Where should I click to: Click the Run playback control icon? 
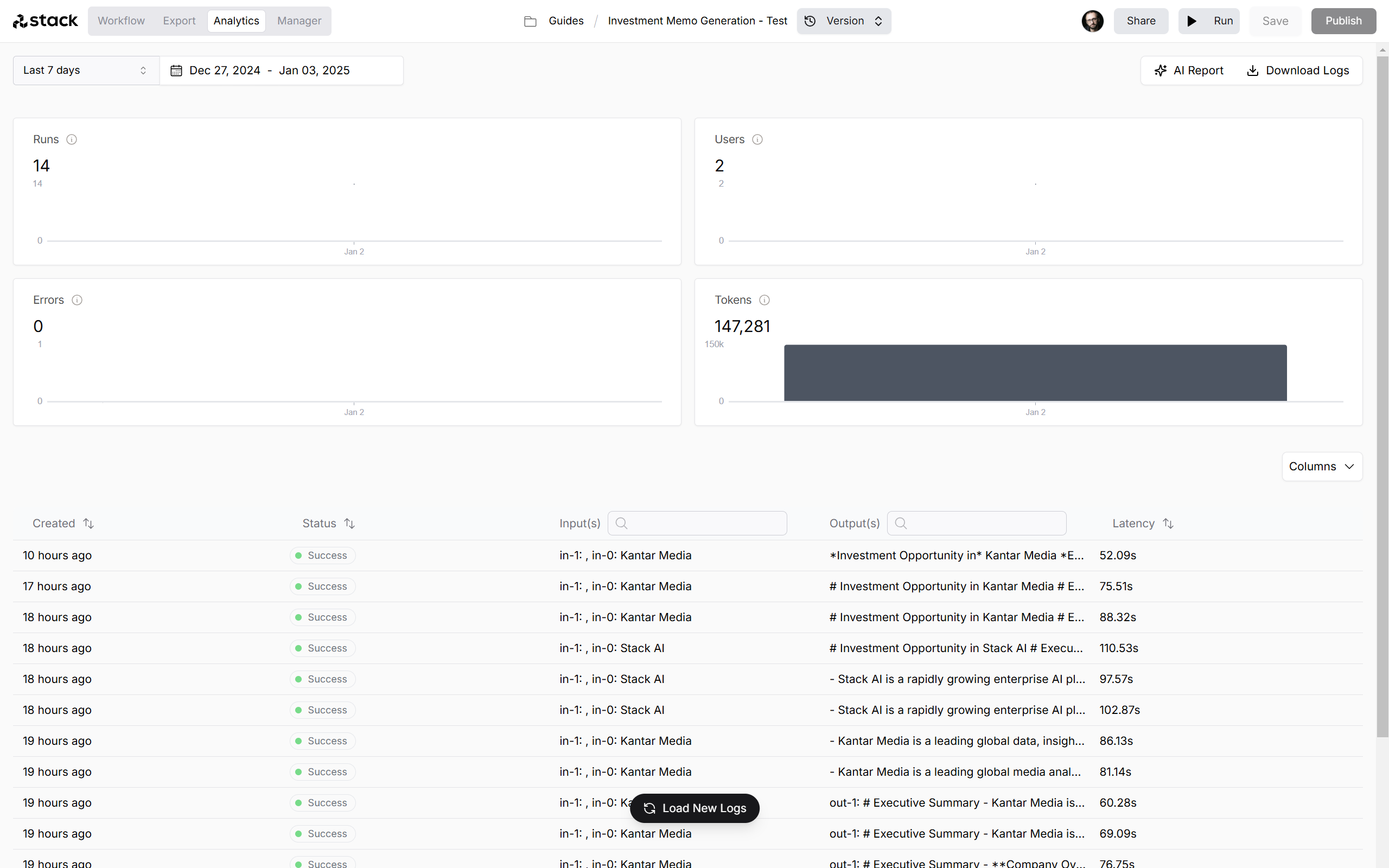1192,21
